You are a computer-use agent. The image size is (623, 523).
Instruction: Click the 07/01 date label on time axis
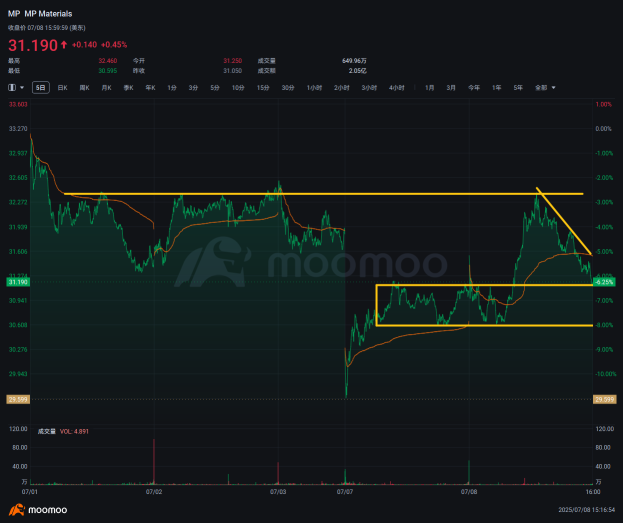click(x=30, y=492)
